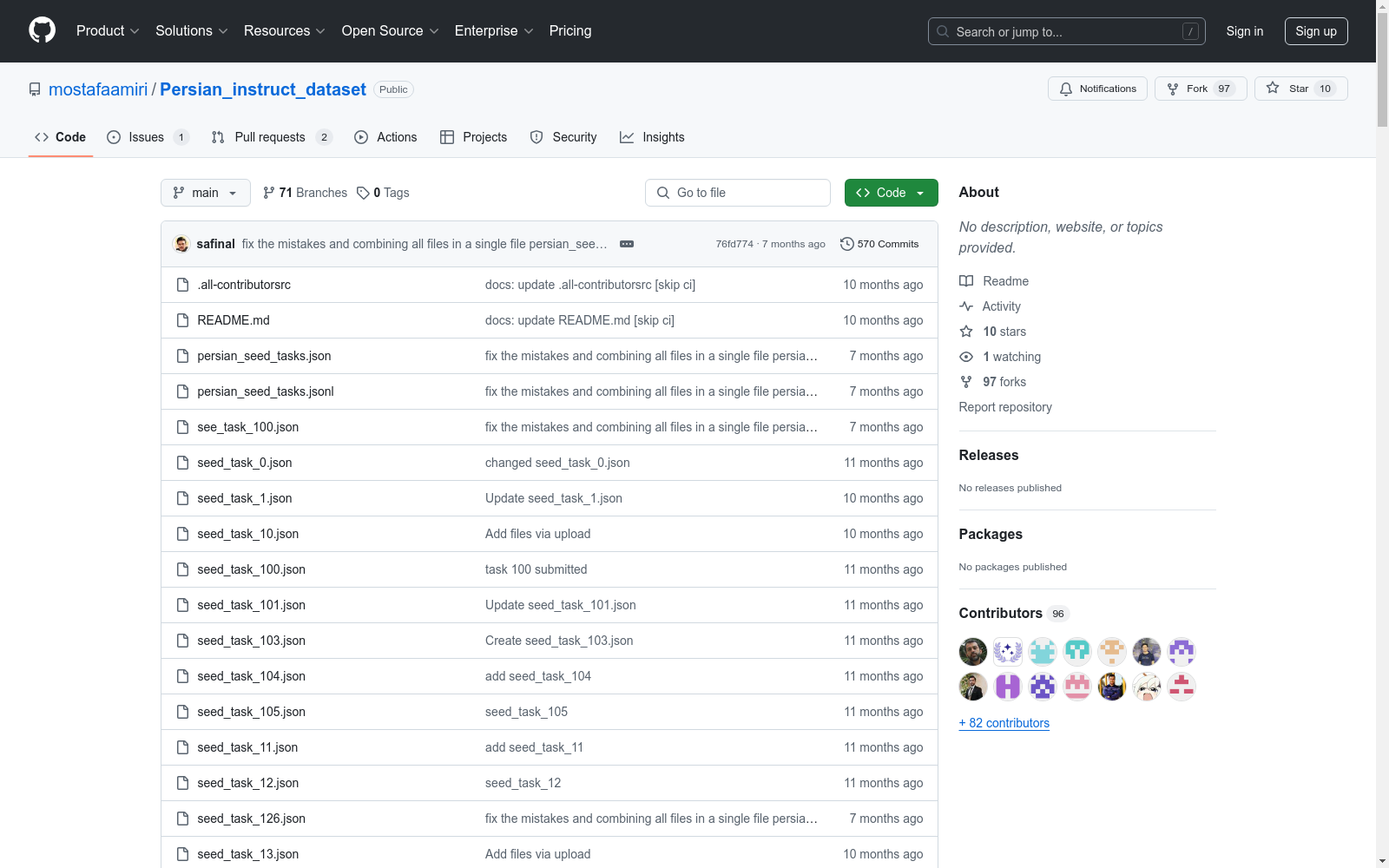Screen dimensions: 1389x868
Task: View all 570 Commits
Action: [x=879, y=244]
